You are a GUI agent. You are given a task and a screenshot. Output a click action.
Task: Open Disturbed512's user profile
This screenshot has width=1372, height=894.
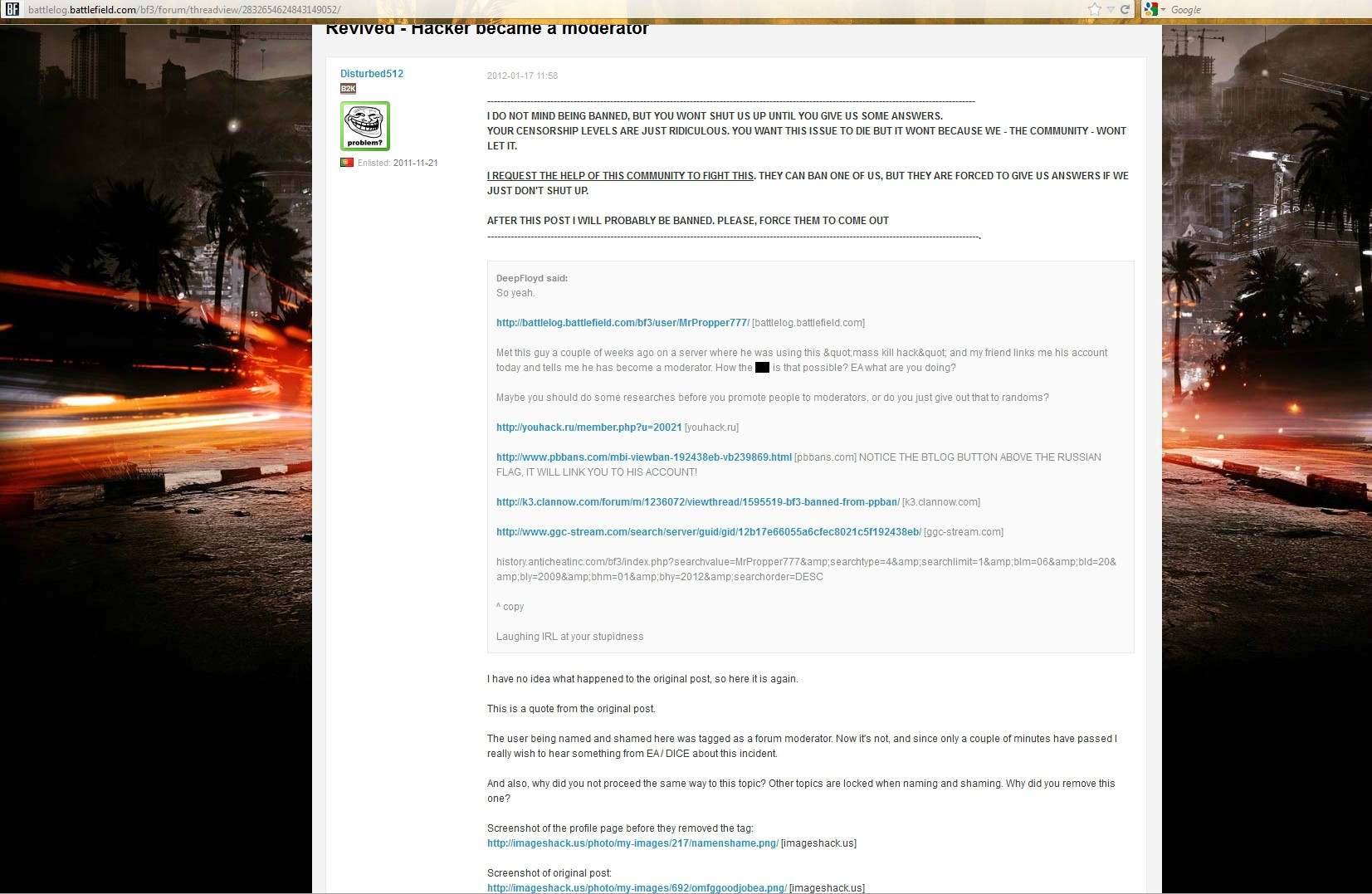372,74
